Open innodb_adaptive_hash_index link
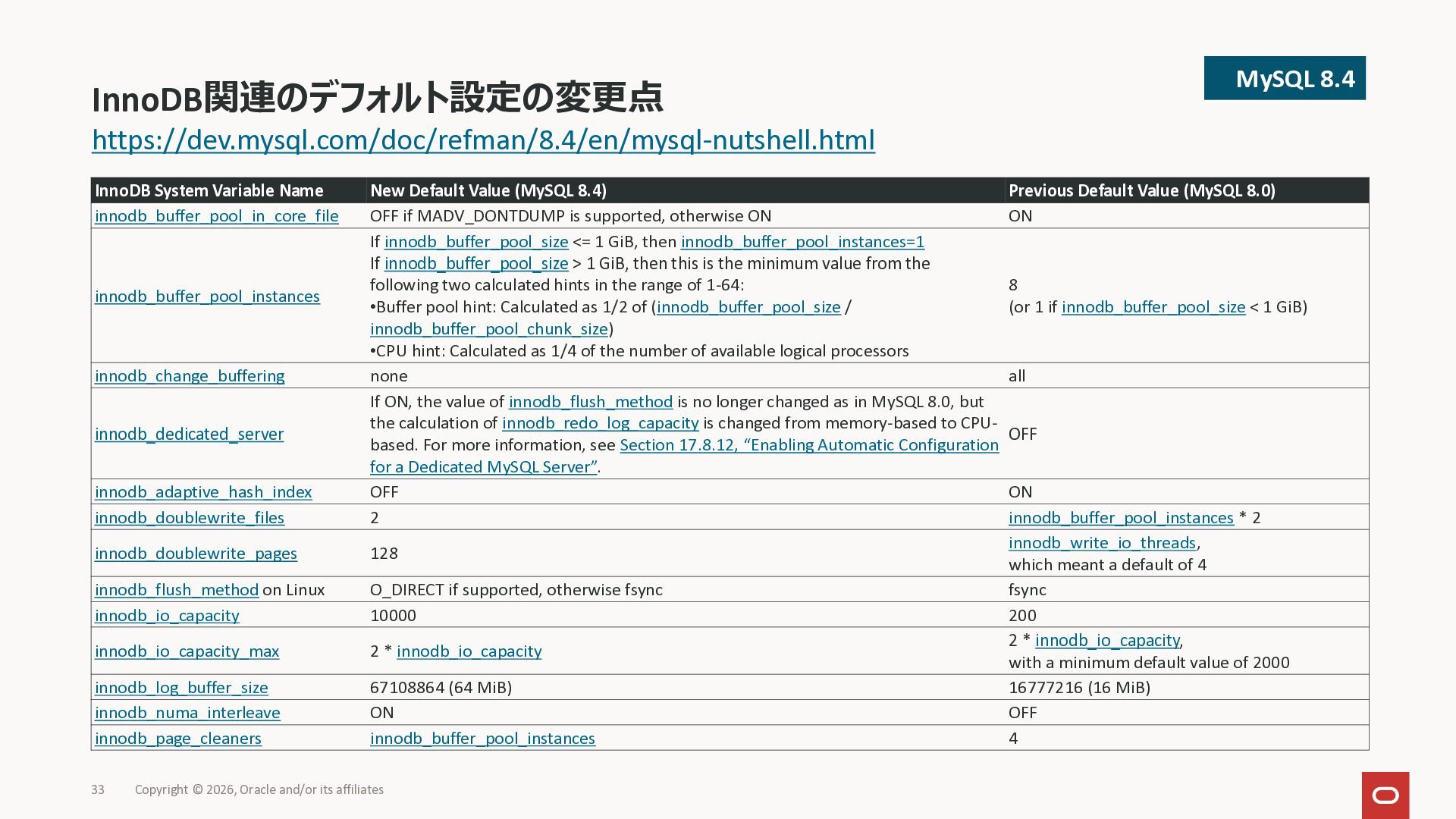This screenshot has width=1456, height=819. click(203, 492)
